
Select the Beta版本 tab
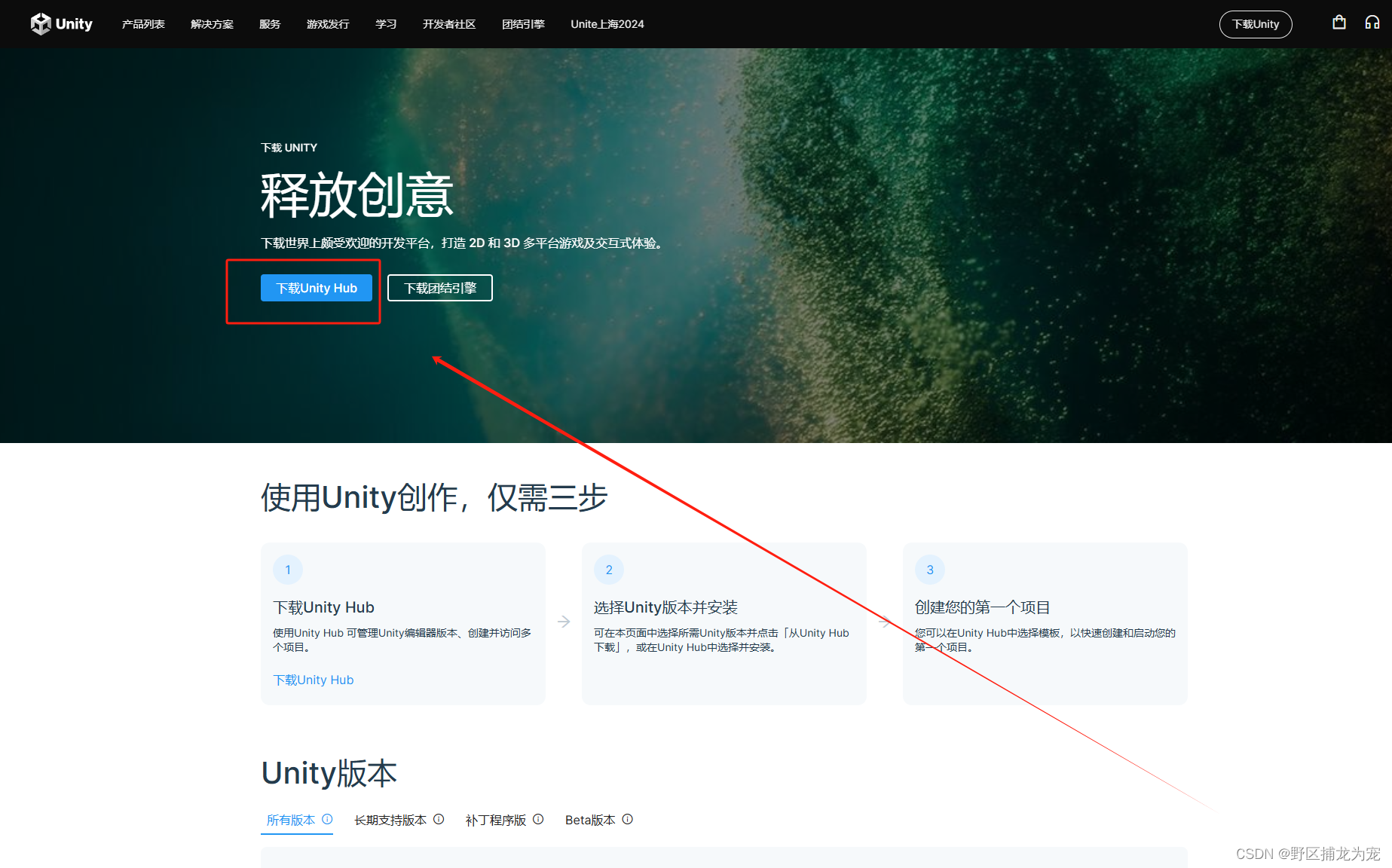coord(590,820)
